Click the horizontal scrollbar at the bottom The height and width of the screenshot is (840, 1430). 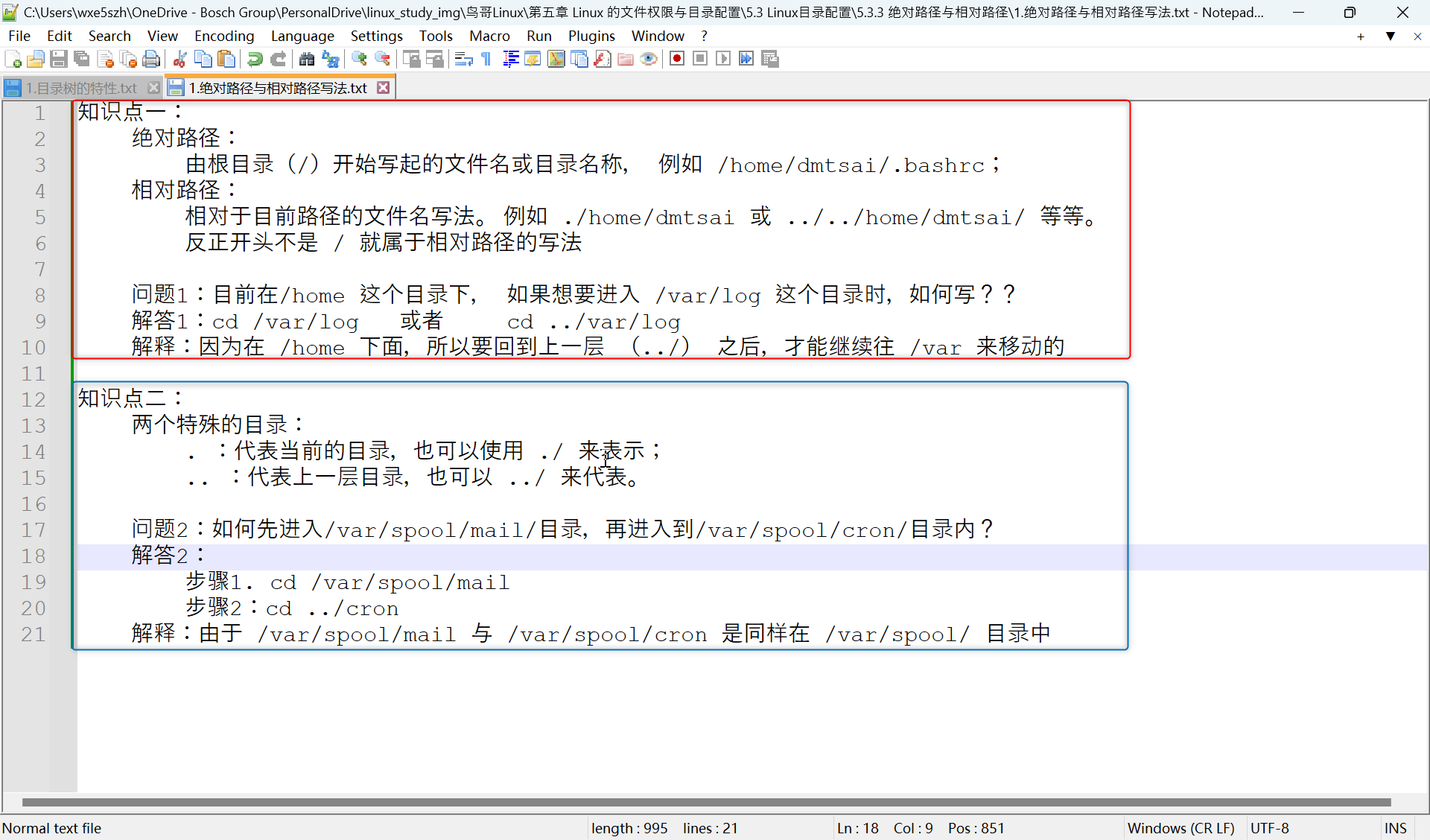coord(706,802)
